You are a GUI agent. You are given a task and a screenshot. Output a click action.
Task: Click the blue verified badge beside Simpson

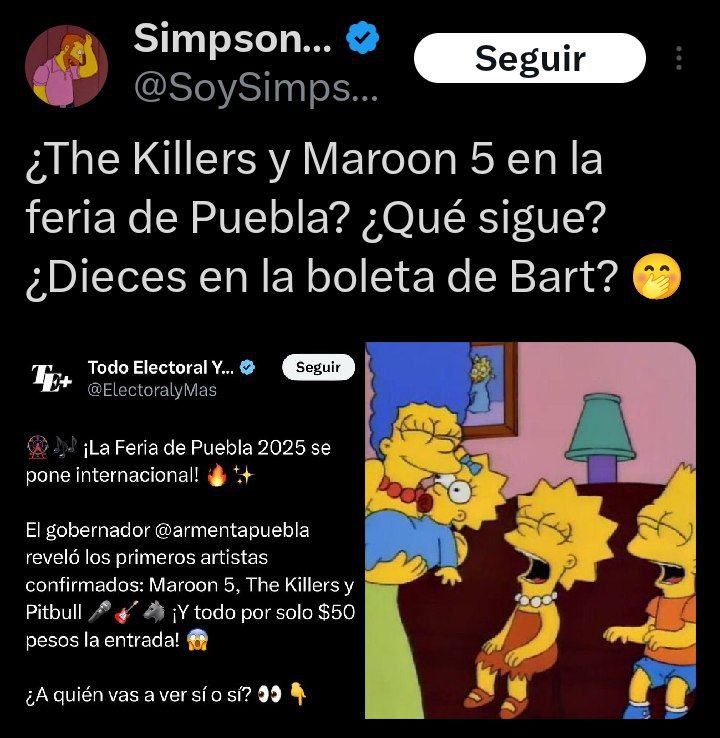point(362,38)
